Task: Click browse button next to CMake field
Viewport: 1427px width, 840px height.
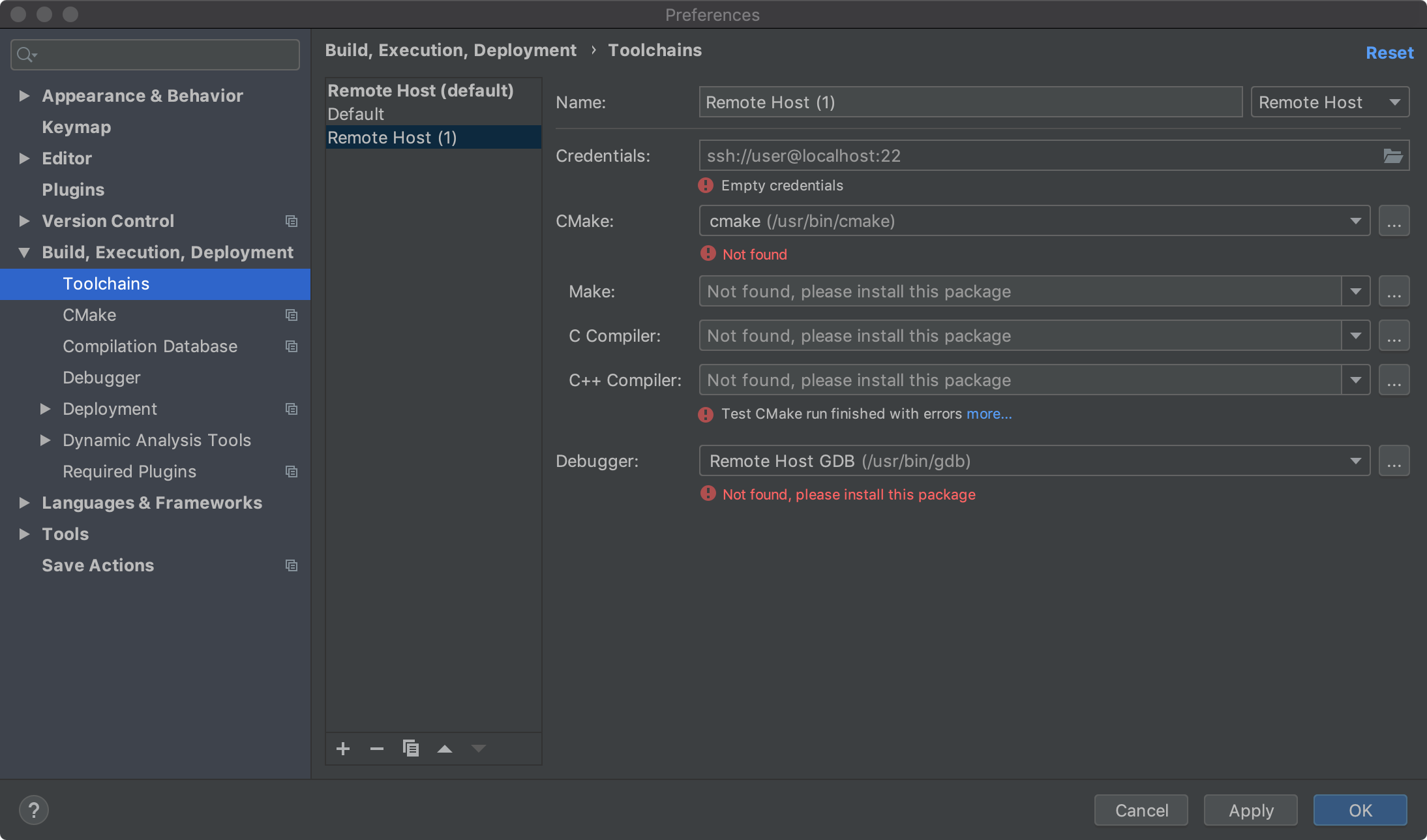Action: (1394, 221)
